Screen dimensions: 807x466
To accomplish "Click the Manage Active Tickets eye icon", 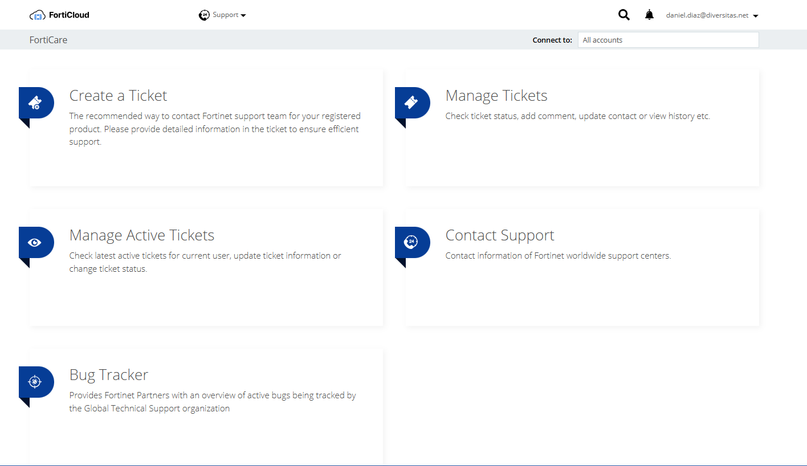I will coord(35,242).
